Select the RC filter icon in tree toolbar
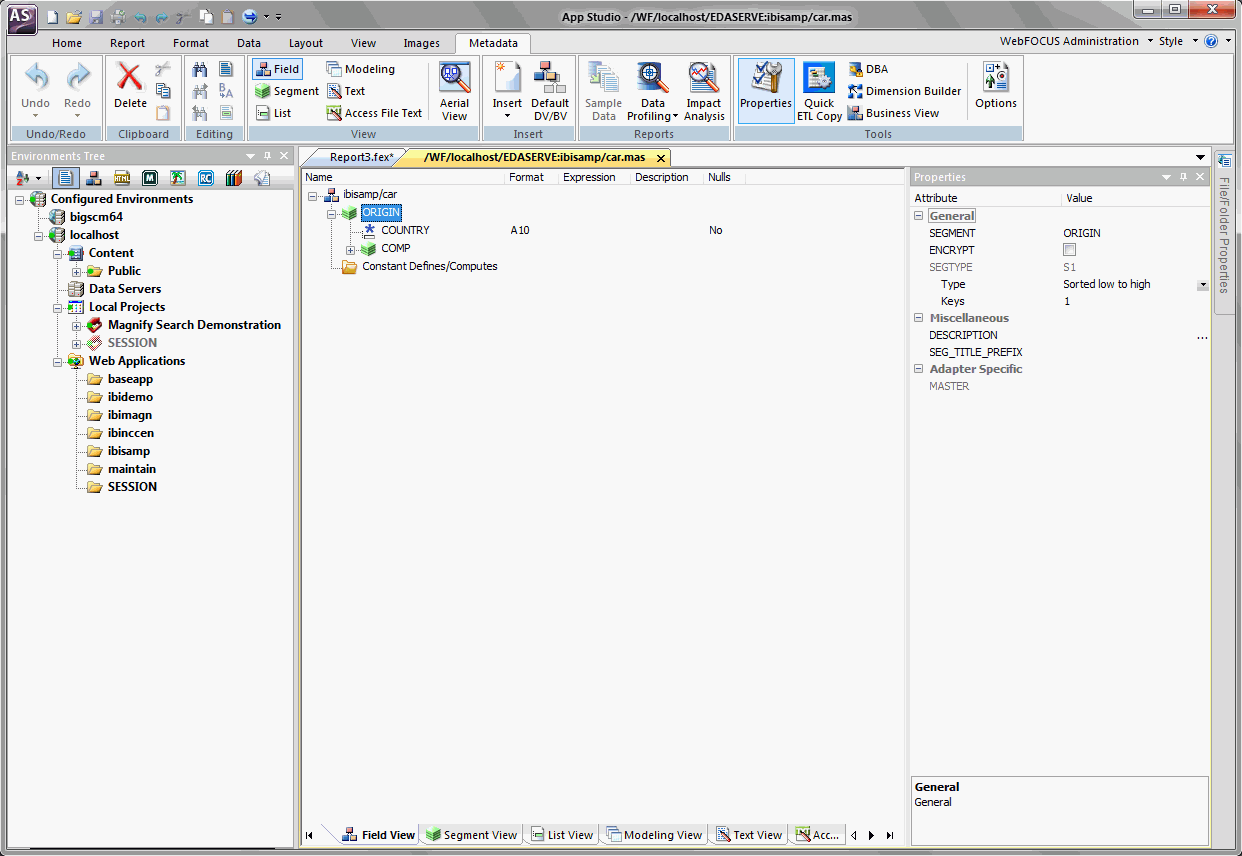The height and width of the screenshot is (856, 1242). 206,178
